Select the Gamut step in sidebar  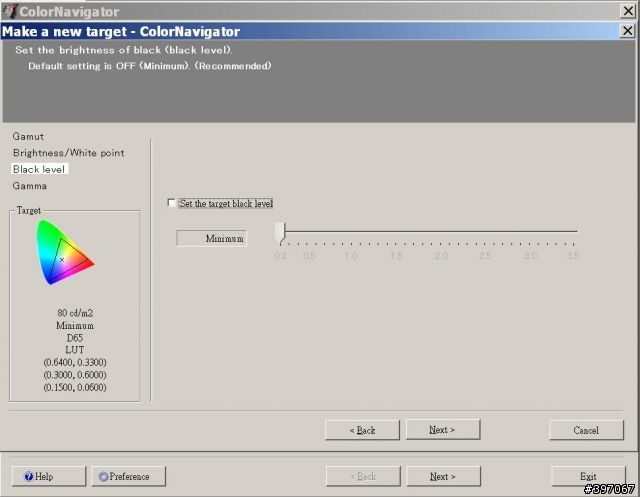[x=28, y=136]
